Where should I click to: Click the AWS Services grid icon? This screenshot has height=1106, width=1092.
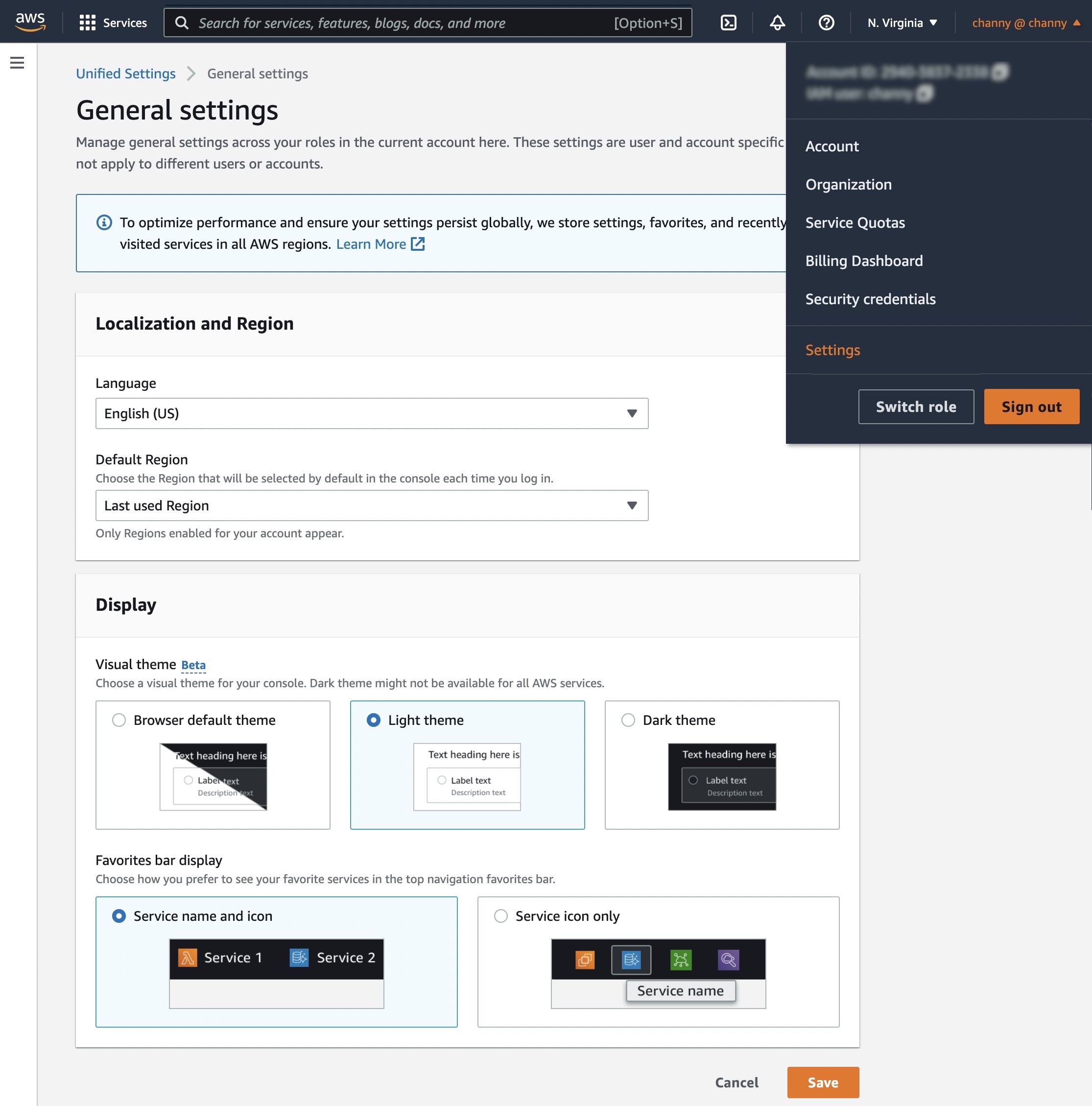click(x=88, y=21)
